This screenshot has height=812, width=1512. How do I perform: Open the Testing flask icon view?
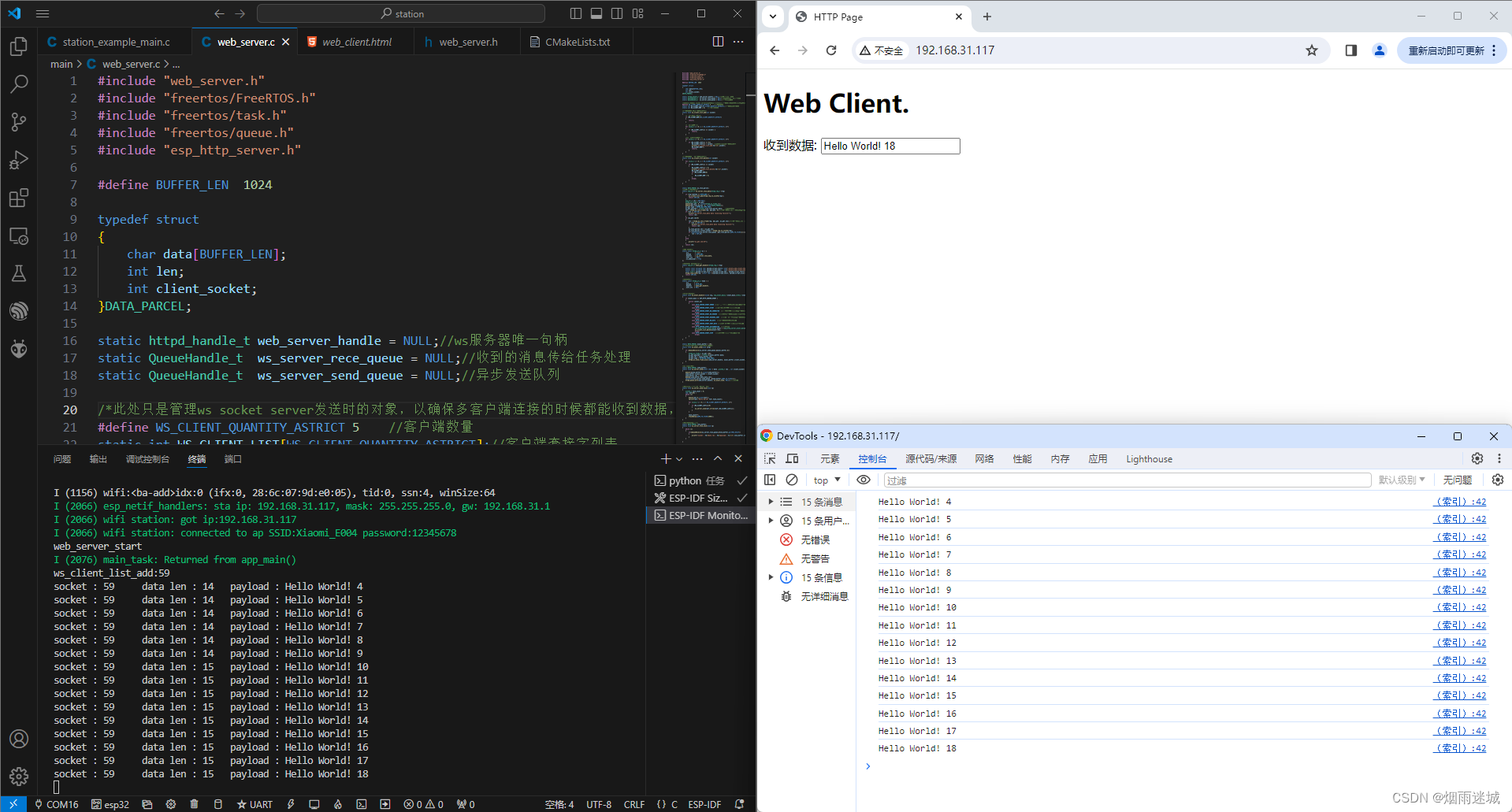[19, 273]
